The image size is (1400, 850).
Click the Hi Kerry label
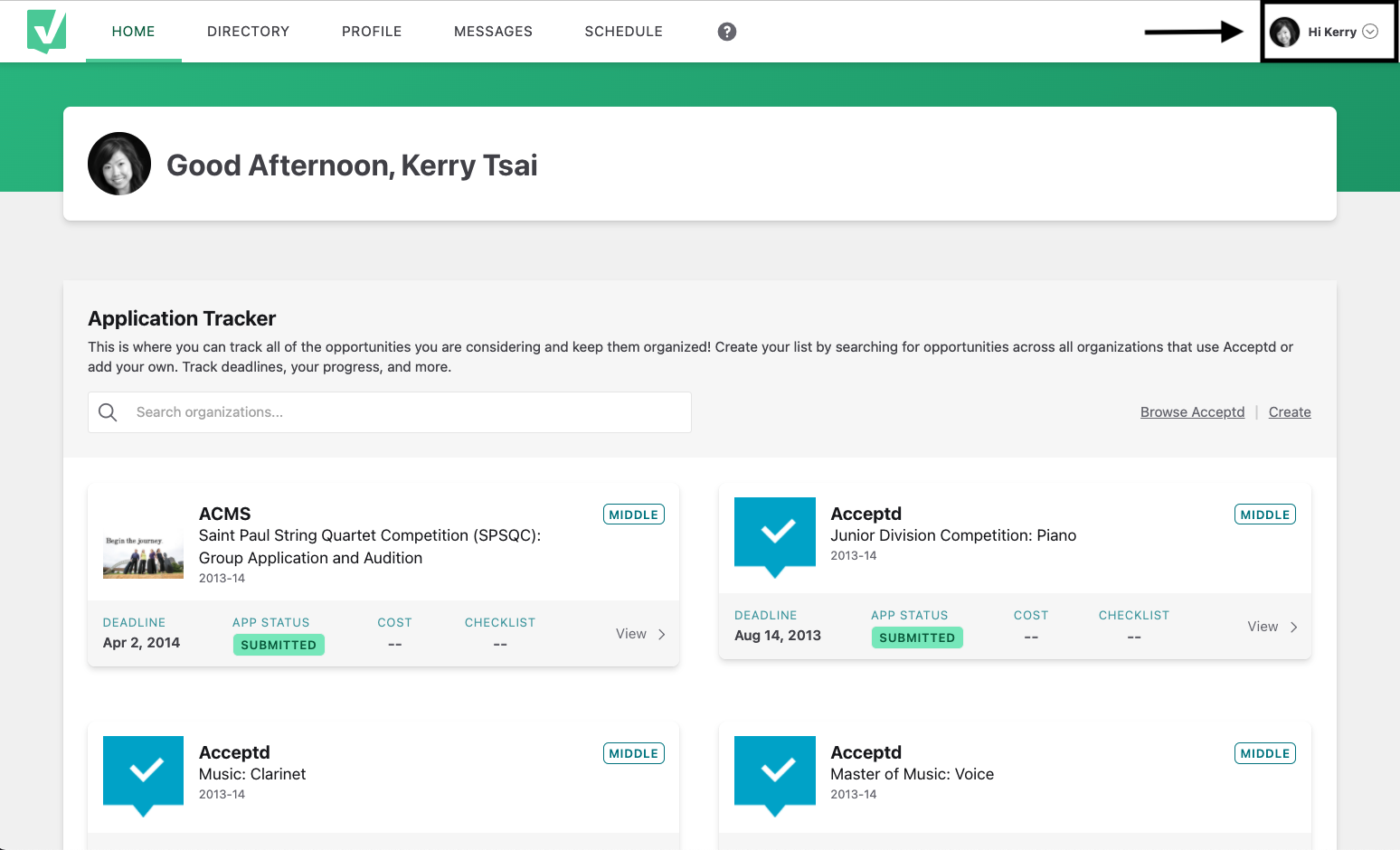pos(1332,32)
